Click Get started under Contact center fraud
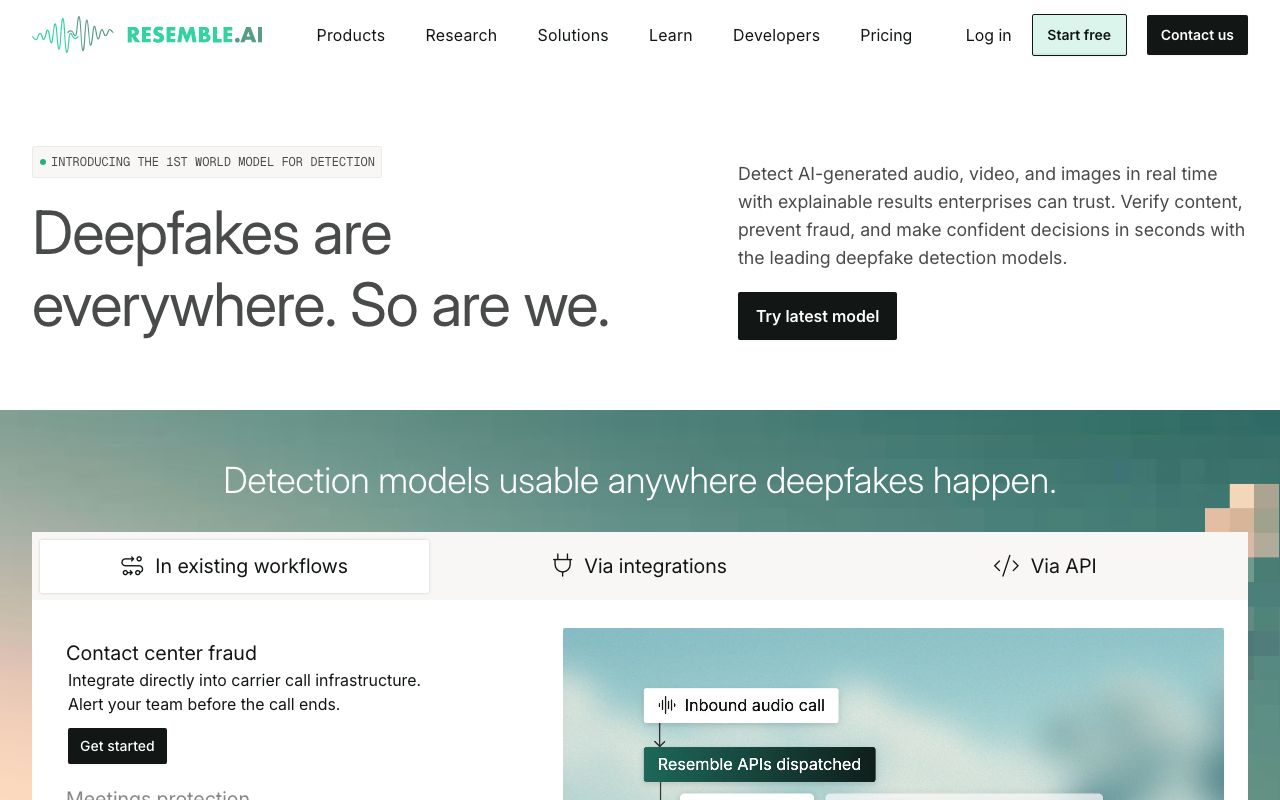Viewport: 1280px width, 800px height. pyautogui.click(x=117, y=746)
